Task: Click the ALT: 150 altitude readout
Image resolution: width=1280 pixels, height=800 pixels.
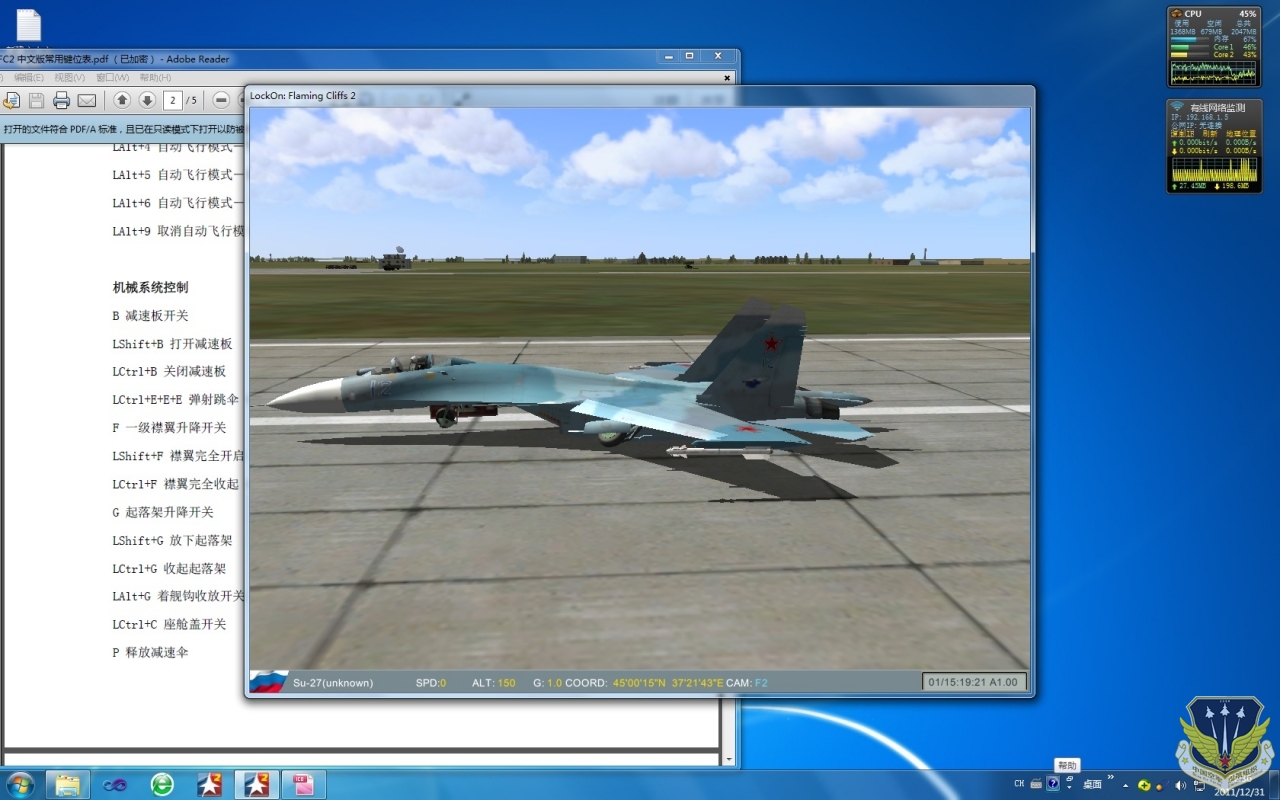Action: tap(494, 683)
